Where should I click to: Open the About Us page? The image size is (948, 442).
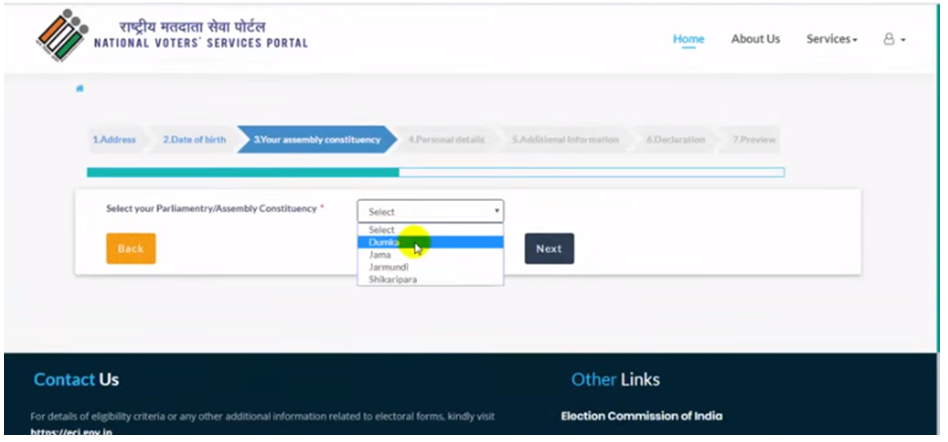[755, 39]
